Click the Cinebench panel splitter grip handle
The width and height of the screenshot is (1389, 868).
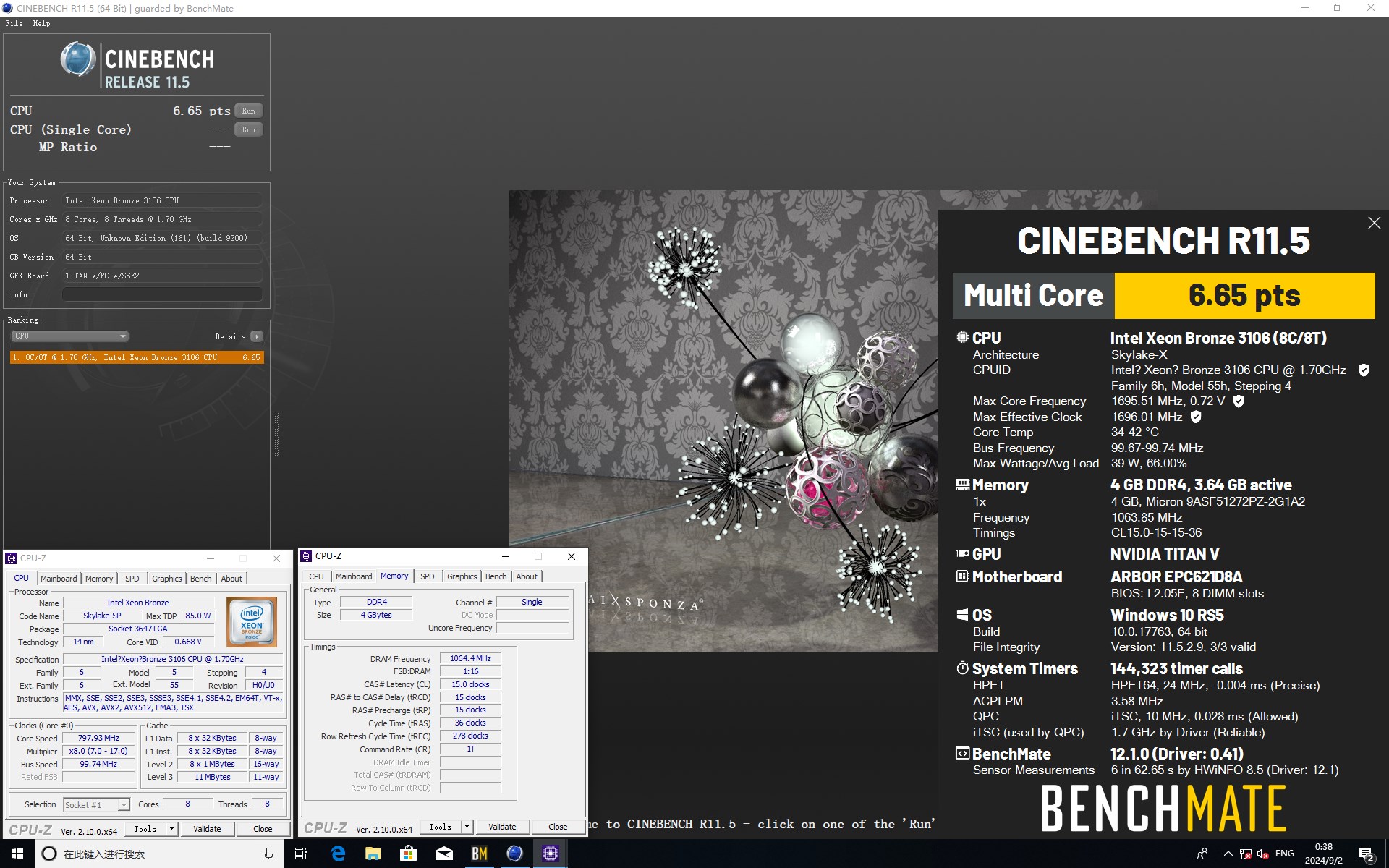click(276, 434)
